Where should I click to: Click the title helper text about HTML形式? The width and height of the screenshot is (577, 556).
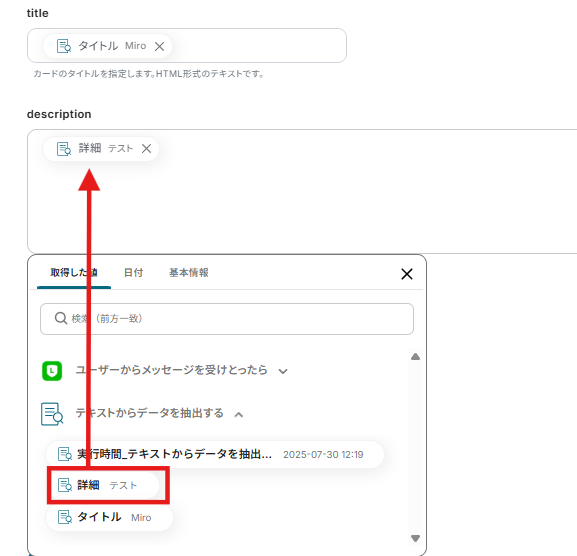click(149, 74)
